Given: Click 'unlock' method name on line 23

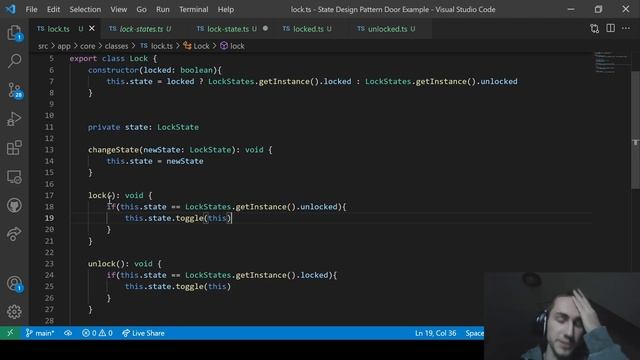Looking at the screenshot, I should click(x=102, y=264).
